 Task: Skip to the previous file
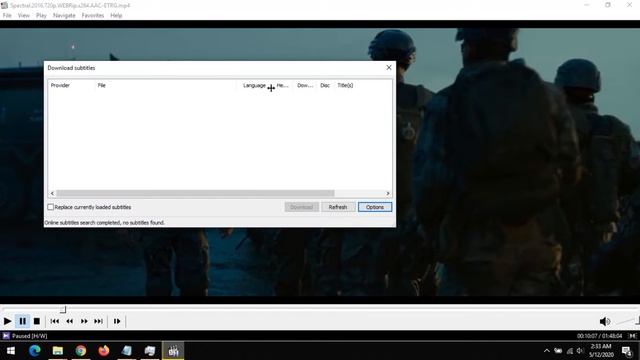tap(54, 321)
